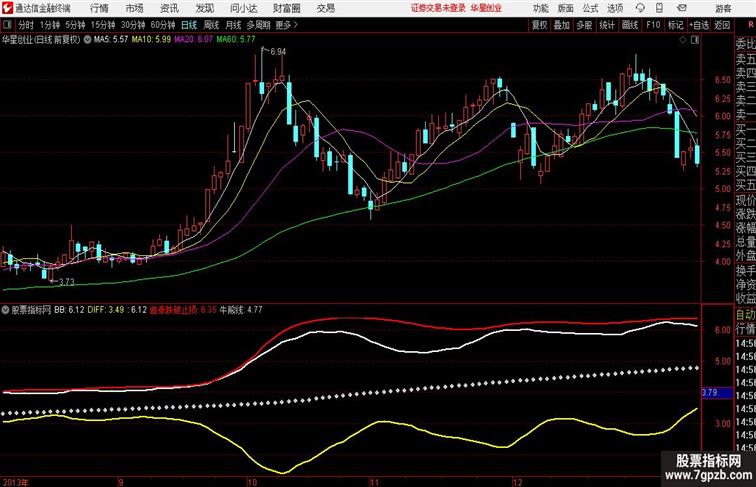Viewport: 756px width, 487px height.
Task: Switch to 30分钟 period tab
Action: click(133, 25)
